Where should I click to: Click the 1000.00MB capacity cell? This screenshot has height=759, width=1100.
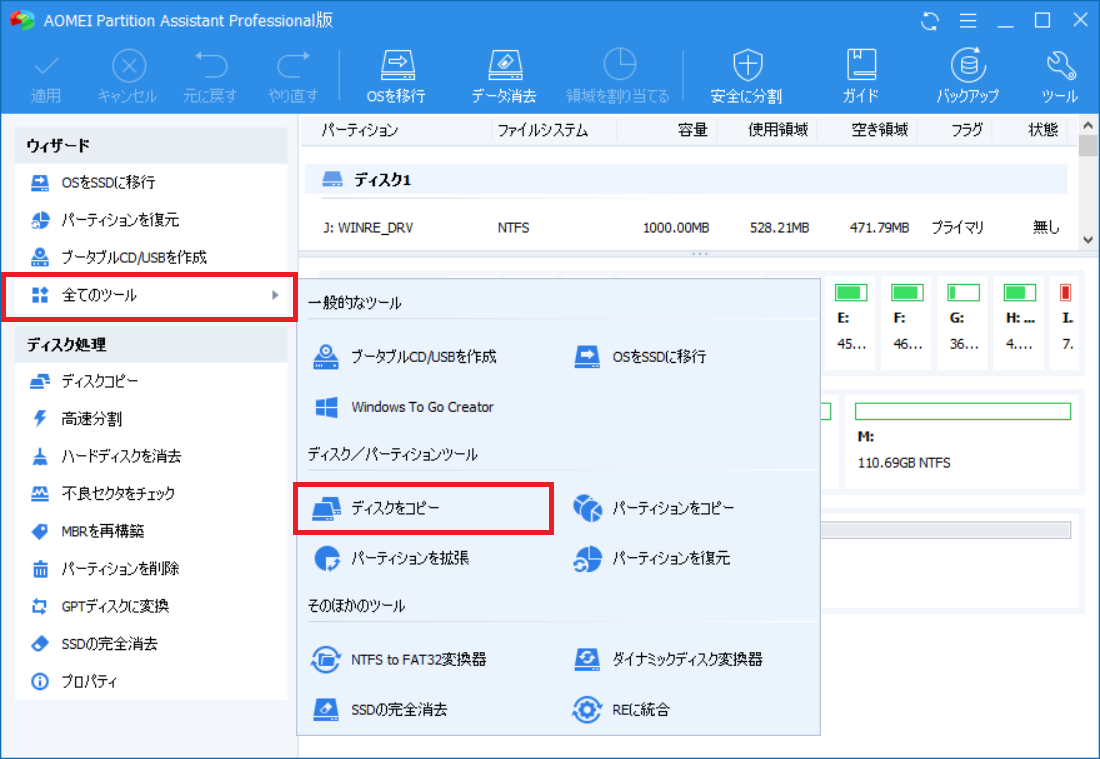click(x=676, y=229)
